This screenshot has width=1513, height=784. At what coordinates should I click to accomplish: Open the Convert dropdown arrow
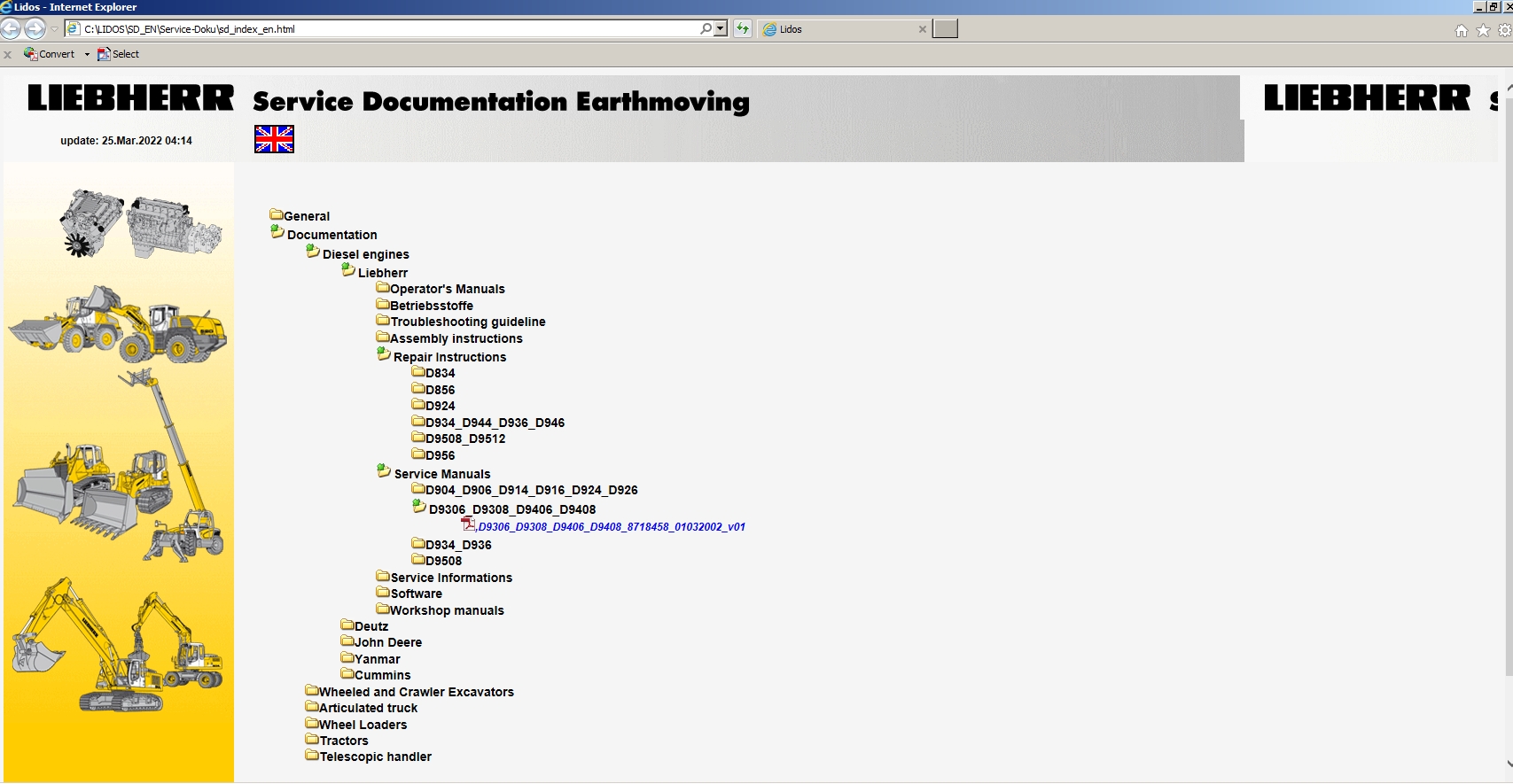click(87, 54)
